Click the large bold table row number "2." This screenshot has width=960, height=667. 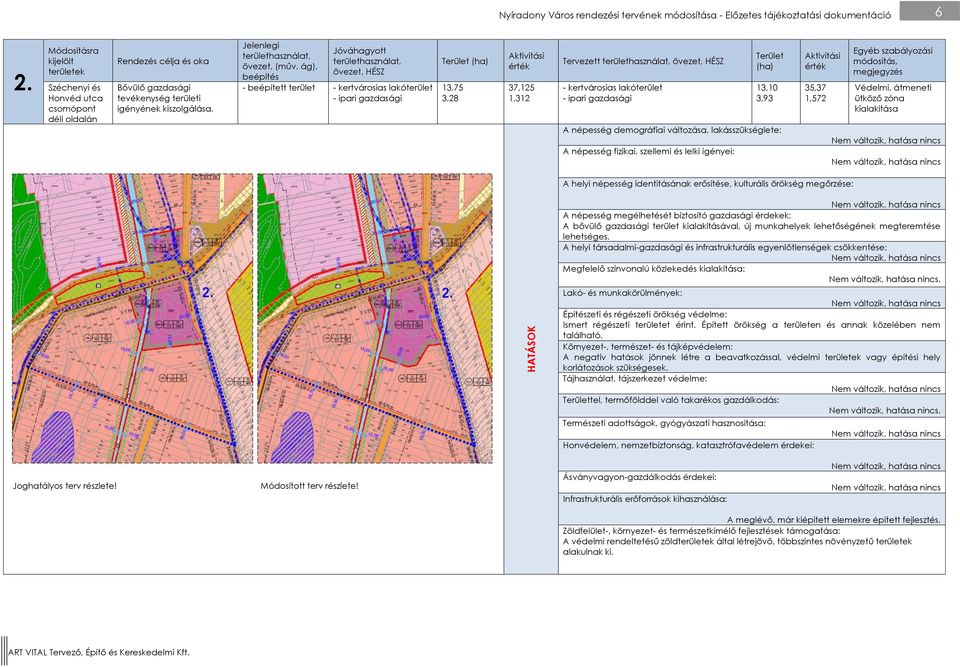[x=23, y=83]
